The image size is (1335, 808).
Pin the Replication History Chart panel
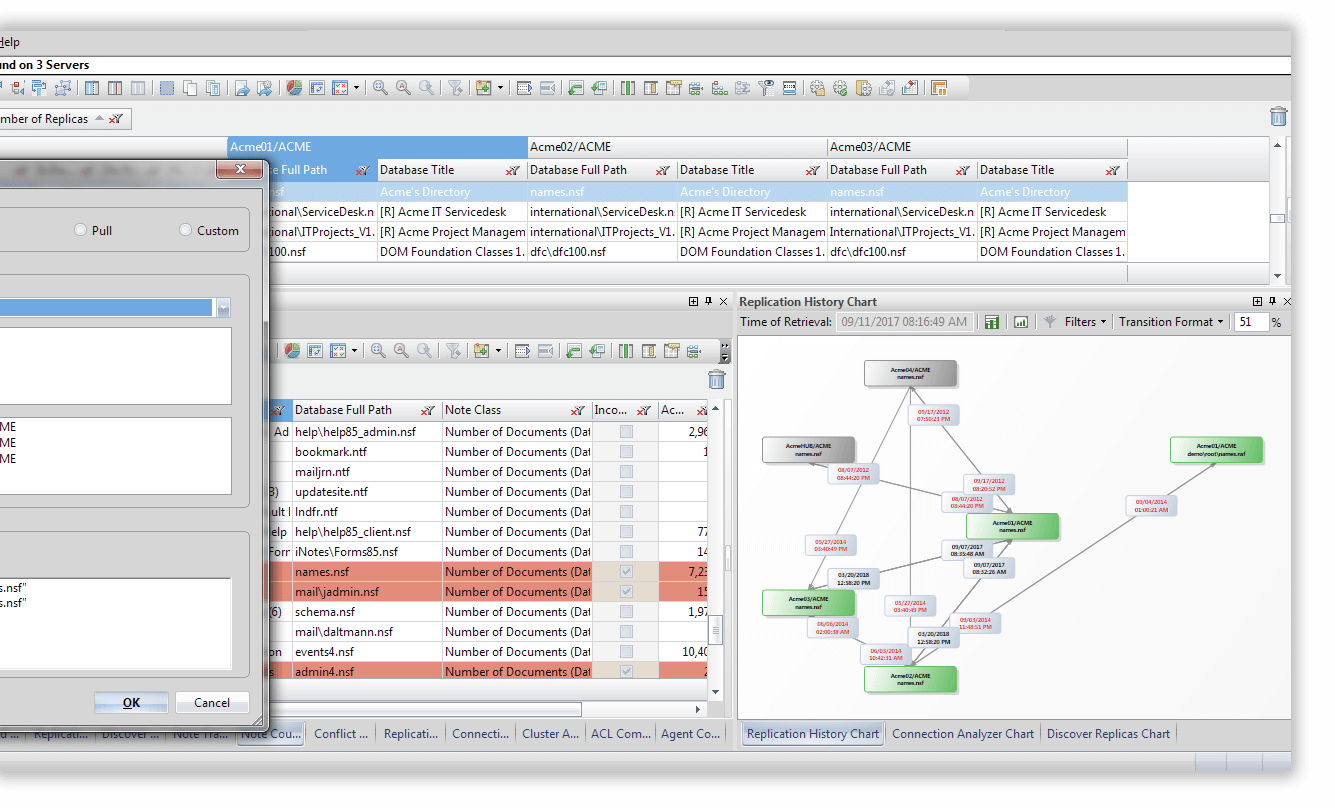[1272, 301]
